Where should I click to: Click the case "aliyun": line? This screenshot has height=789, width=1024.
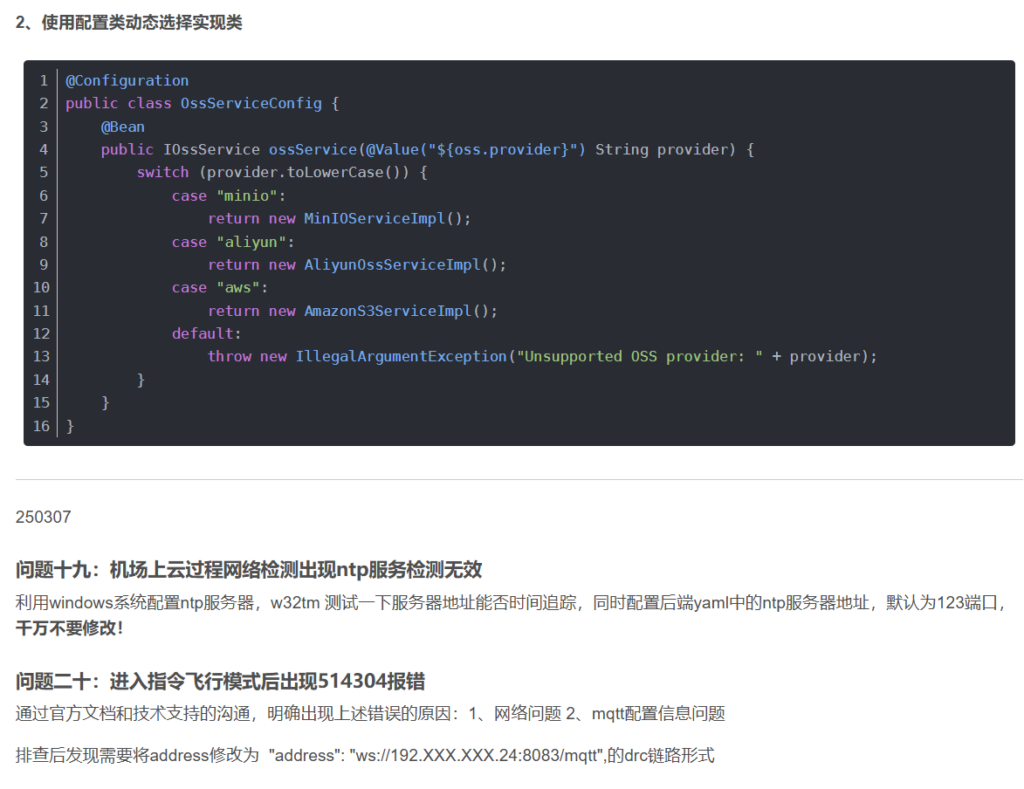point(233,242)
